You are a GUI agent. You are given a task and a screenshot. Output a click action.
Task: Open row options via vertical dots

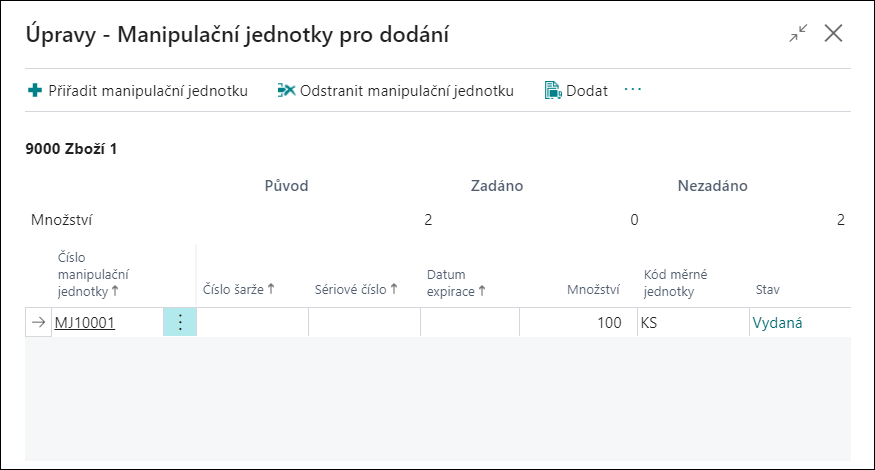pos(180,322)
